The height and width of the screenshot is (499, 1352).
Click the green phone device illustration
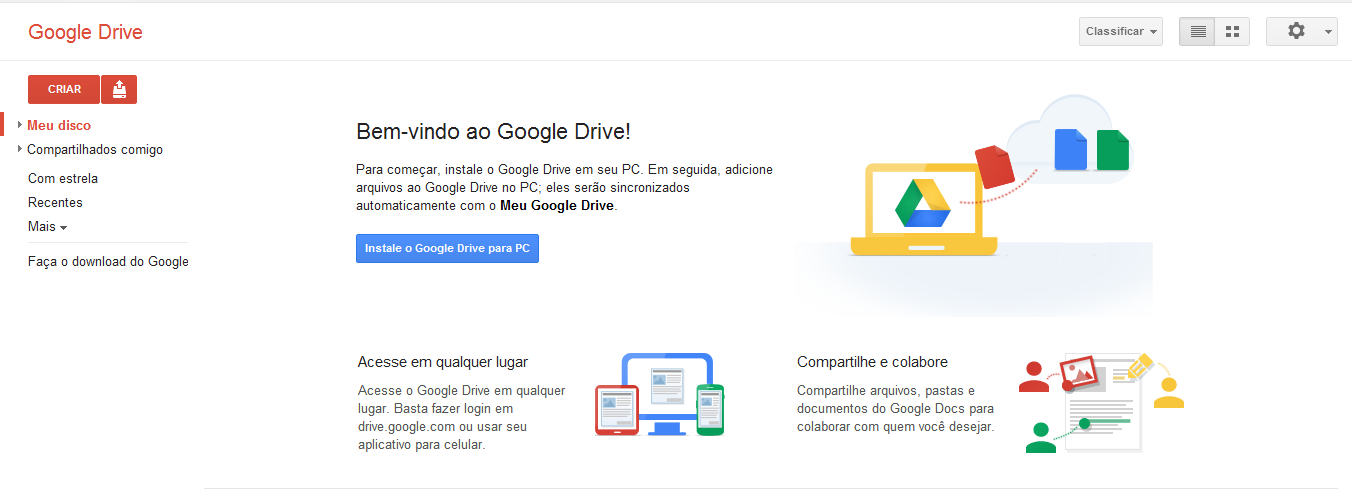pos(710,410)
